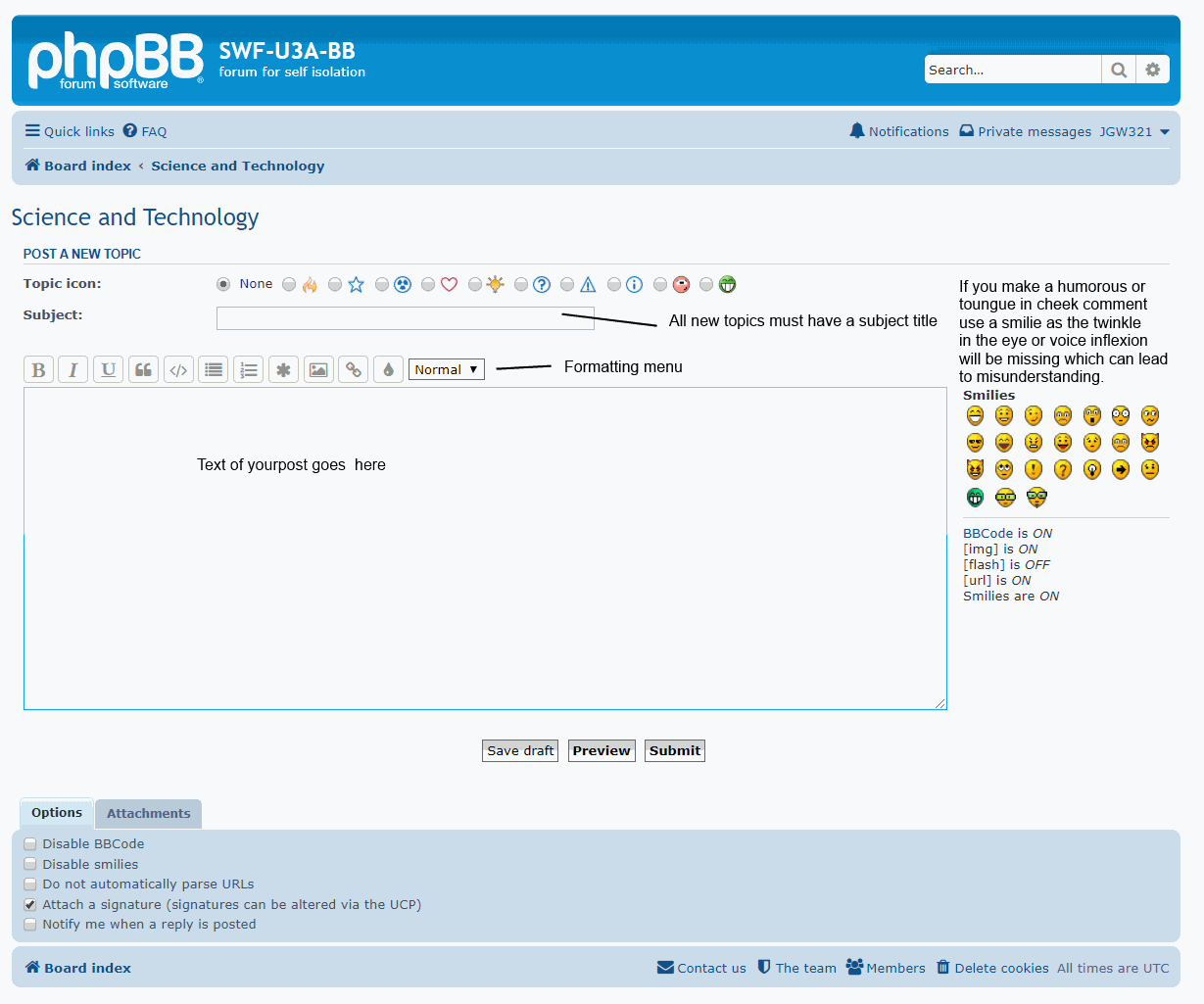The height and width of the screenshot is (1004, 1204).
Task: Insert a code block using the code icon
Action: pyautogui.click(x=178, y=369)
